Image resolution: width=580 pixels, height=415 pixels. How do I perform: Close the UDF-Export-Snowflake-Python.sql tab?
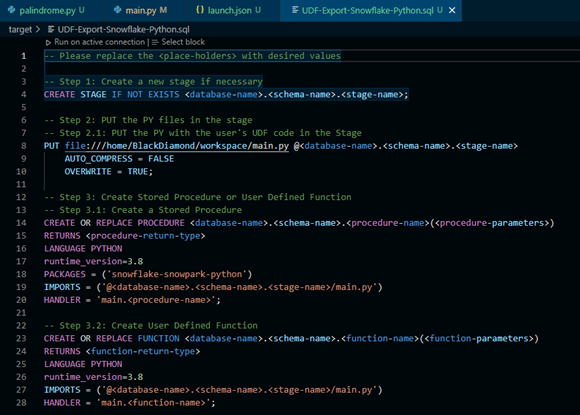(452, 10)
